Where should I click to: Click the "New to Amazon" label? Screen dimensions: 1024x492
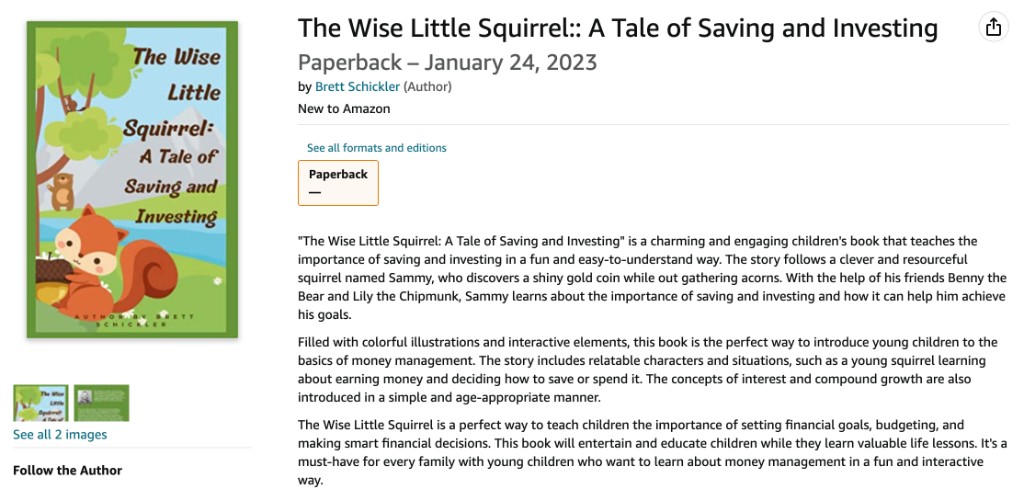[344, 109]
